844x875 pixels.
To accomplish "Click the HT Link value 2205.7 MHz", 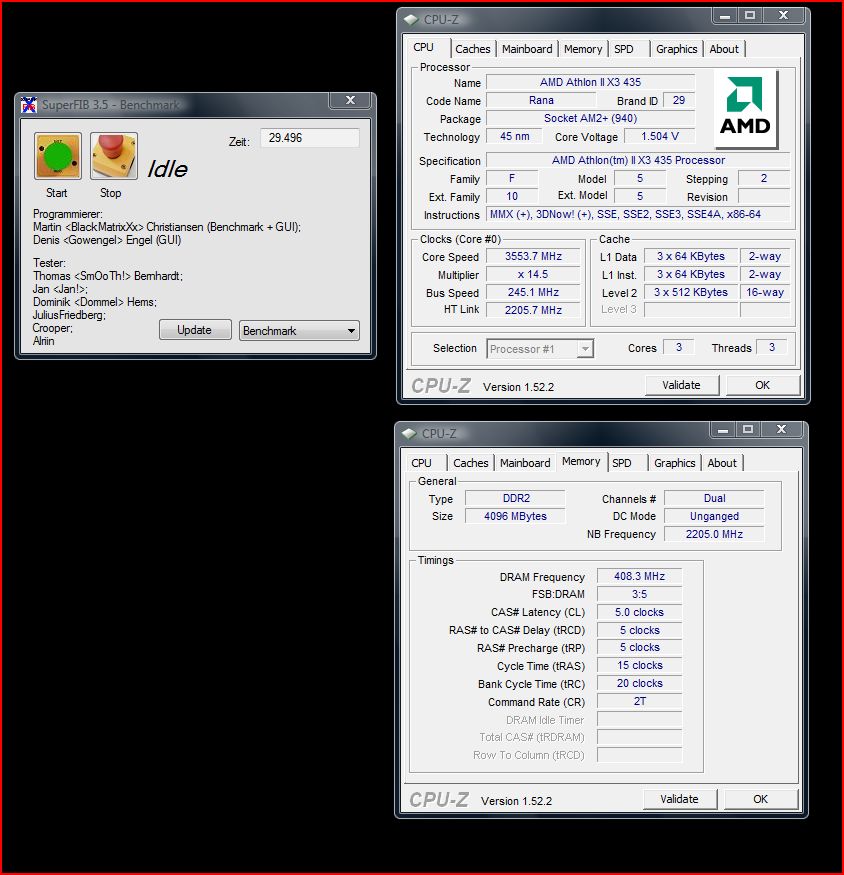I will (x=533, y=310).
